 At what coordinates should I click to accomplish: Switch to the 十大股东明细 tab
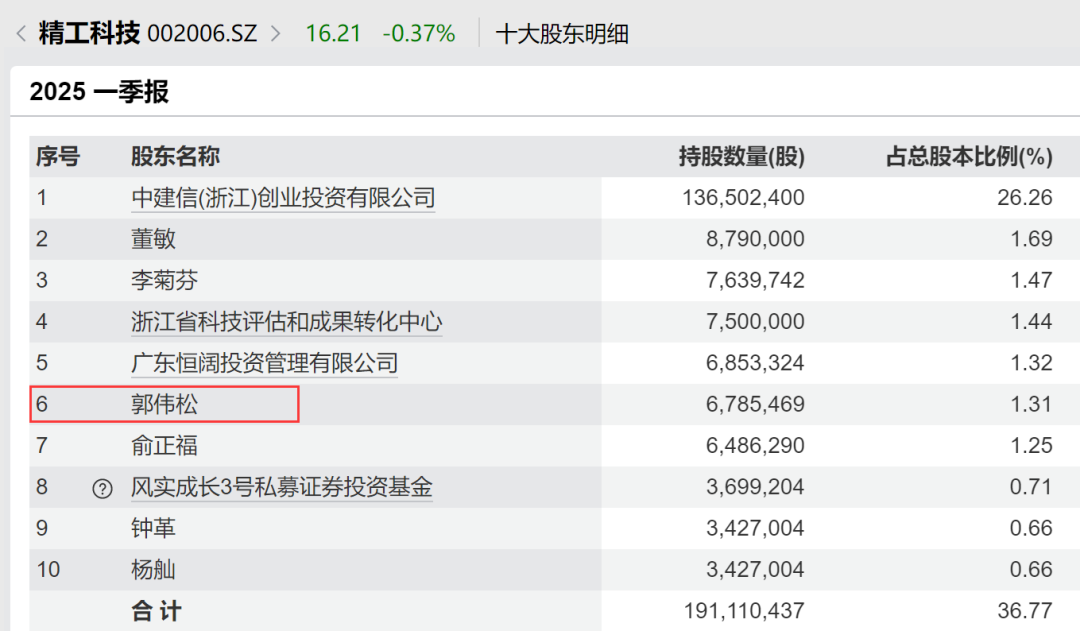click(562, 33)
